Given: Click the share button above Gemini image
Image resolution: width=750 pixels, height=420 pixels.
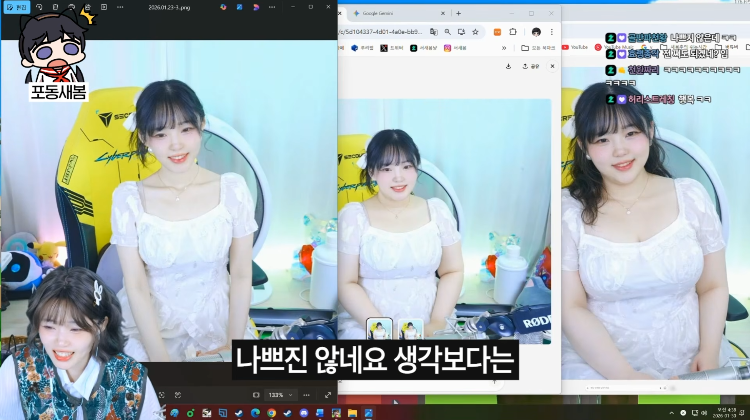Looking at the screenshot, I should pos(530,66).
